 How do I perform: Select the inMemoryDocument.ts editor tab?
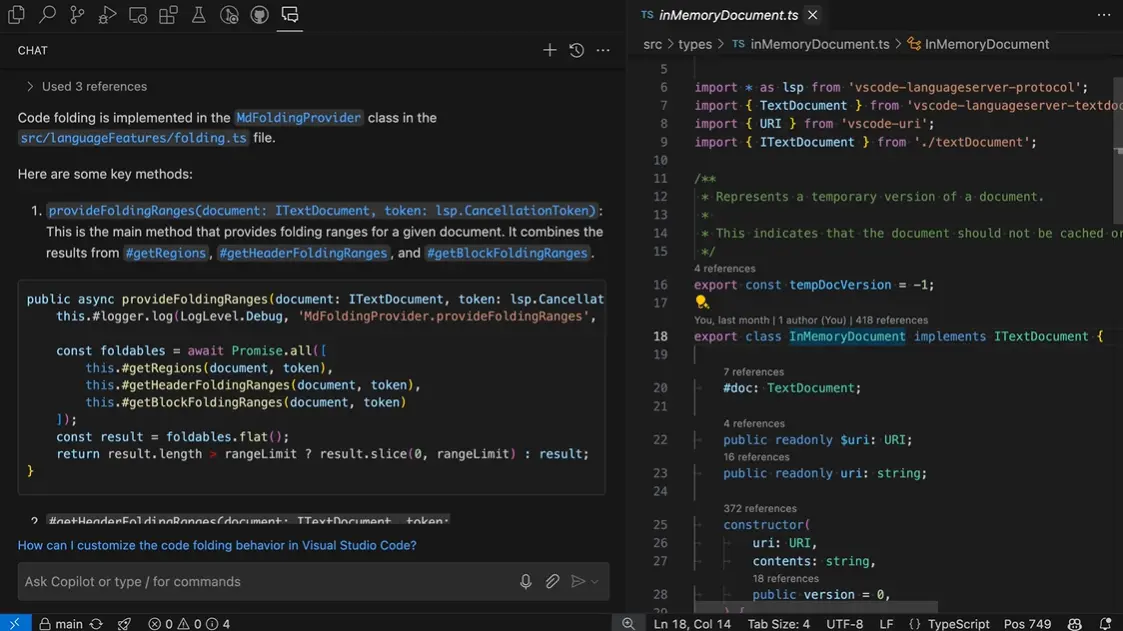(x=728, y=15)
